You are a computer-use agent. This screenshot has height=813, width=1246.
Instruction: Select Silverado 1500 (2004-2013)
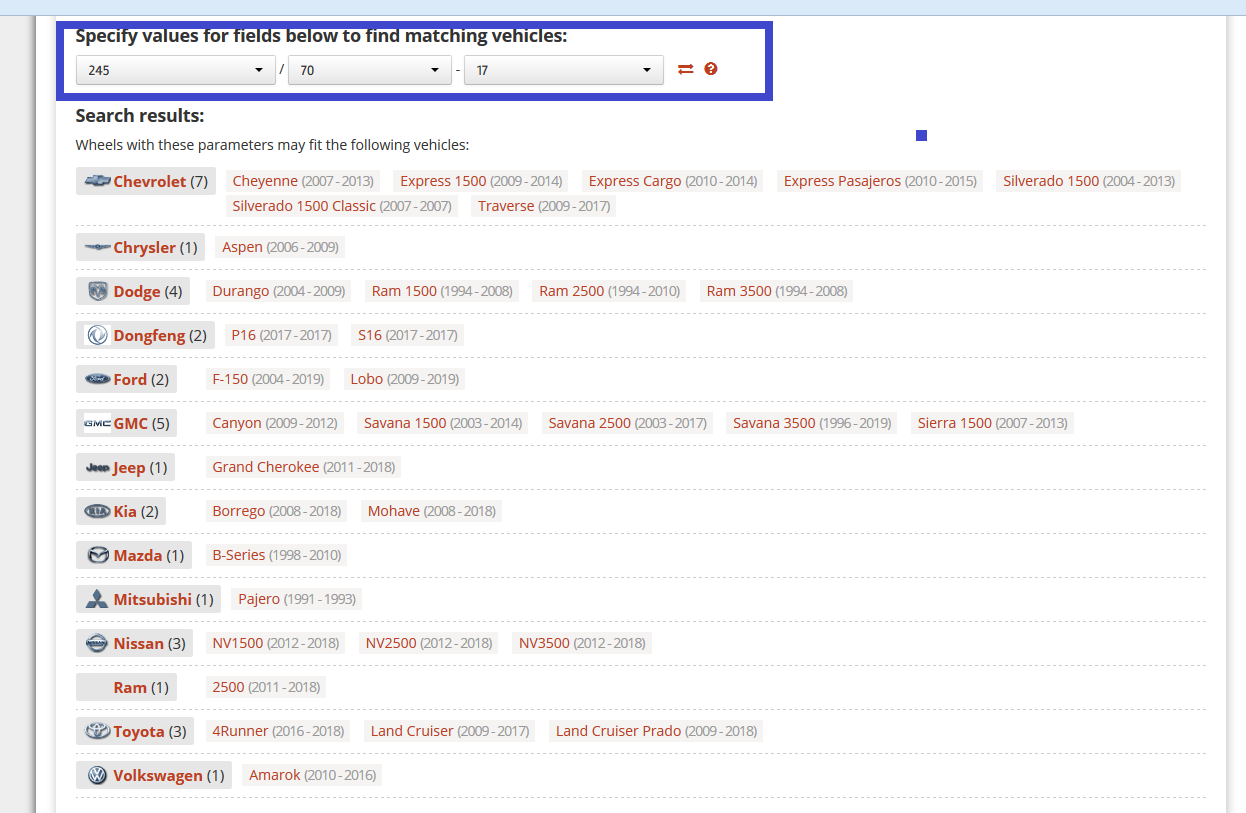1089,181
